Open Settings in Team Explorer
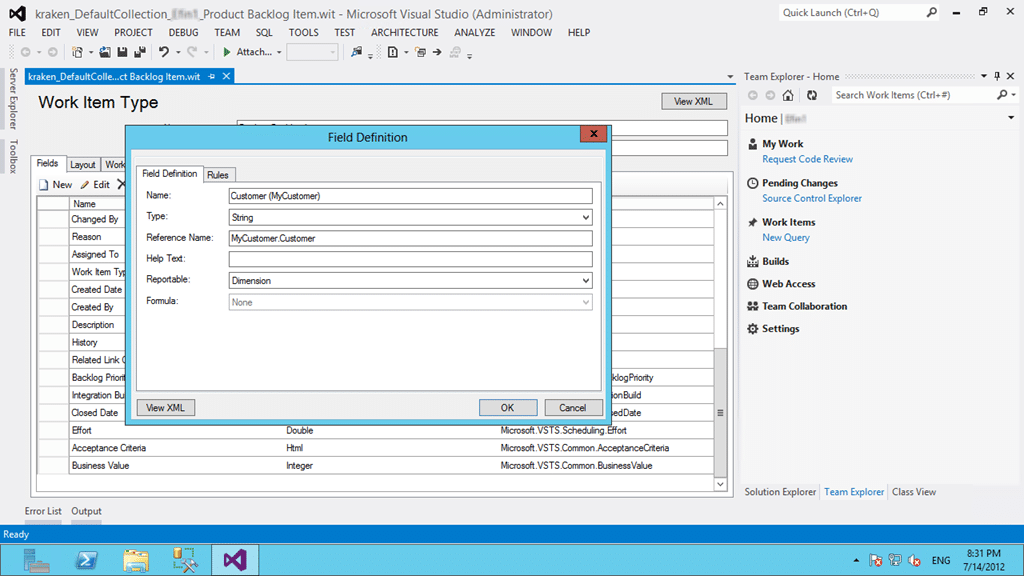 pos(780,328)
